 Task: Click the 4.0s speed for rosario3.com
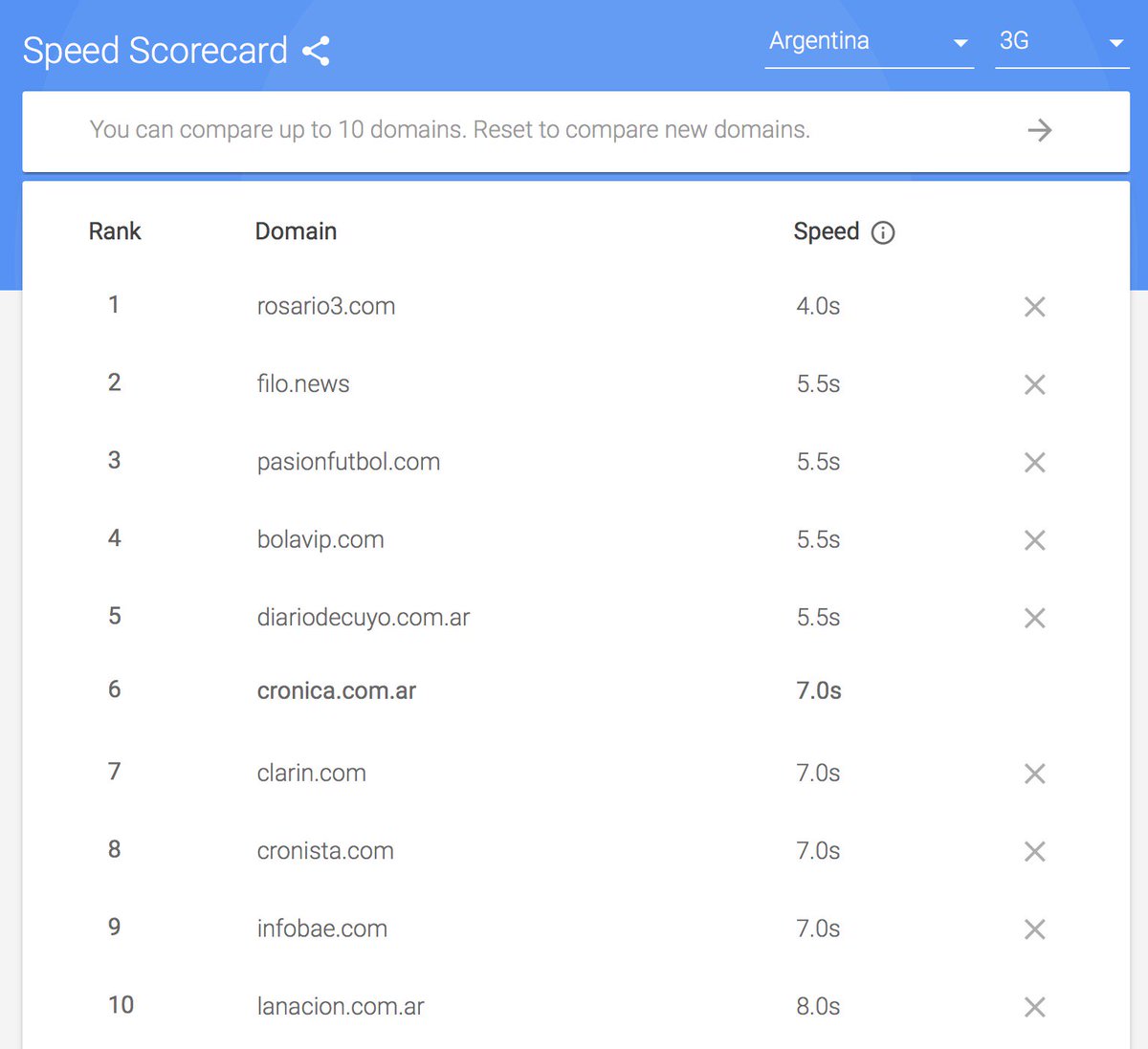click(818, 306)
